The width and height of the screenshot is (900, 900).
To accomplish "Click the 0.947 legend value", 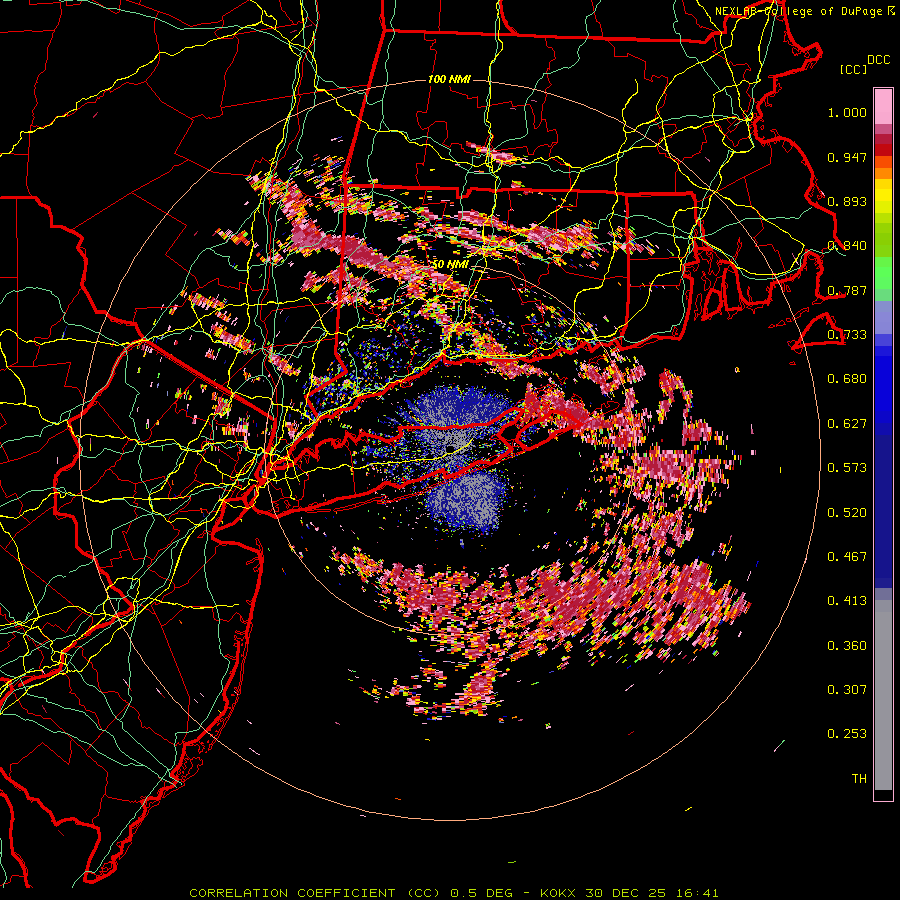I will tap(847, 157).
